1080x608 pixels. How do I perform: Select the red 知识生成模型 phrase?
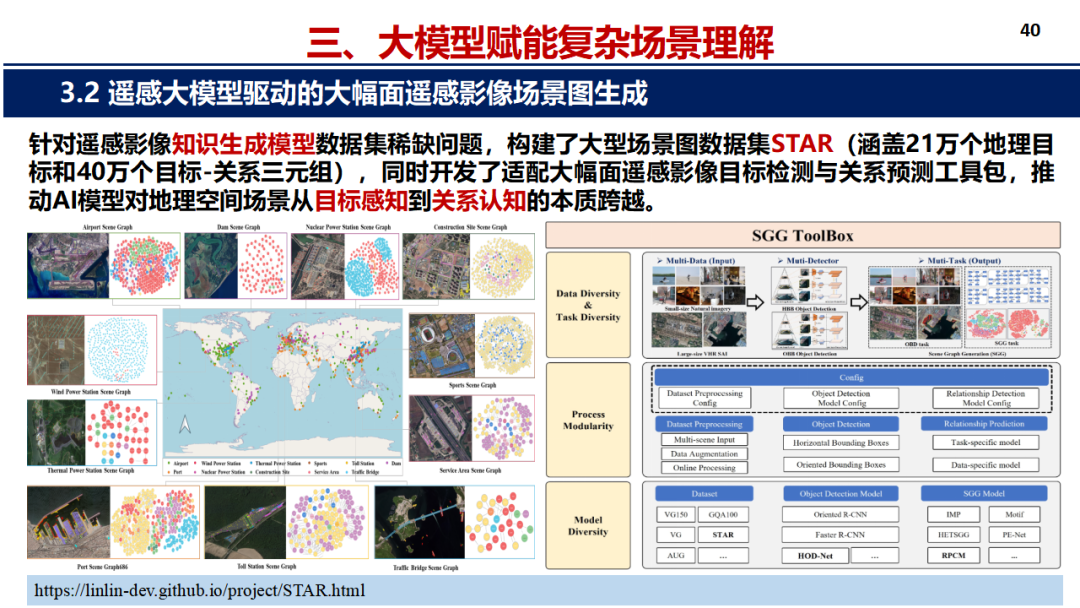[243, 143]
